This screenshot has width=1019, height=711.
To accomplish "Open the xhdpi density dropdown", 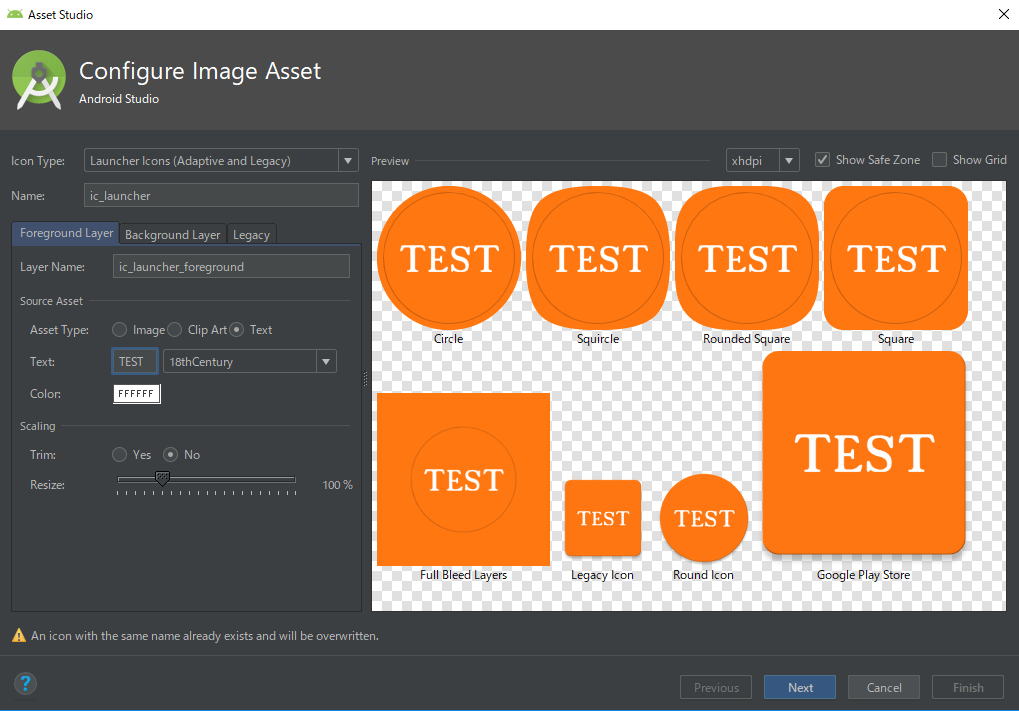I will pos(762,161).
